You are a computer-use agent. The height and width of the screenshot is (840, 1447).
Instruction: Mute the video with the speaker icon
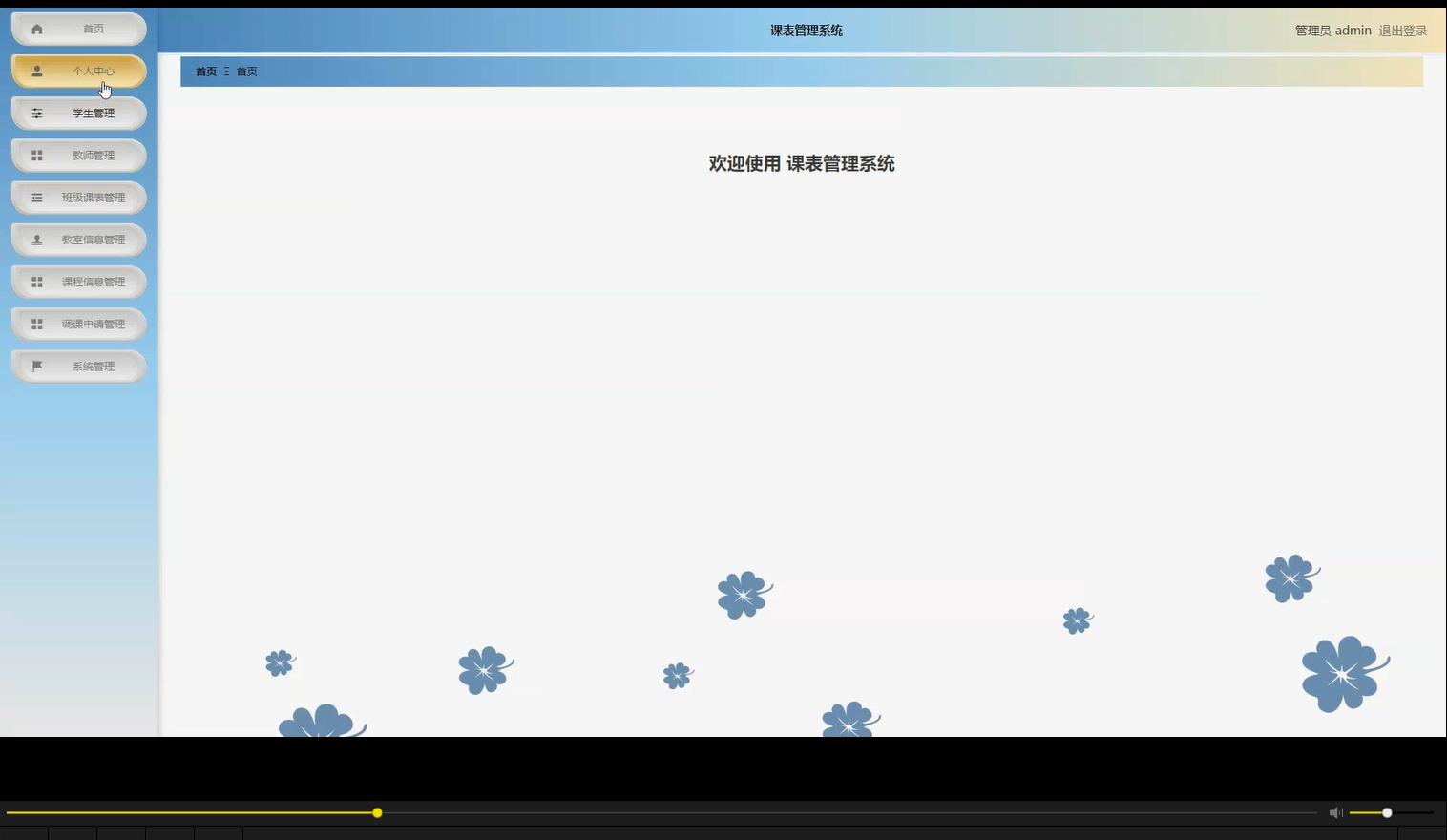[1334, 812]
